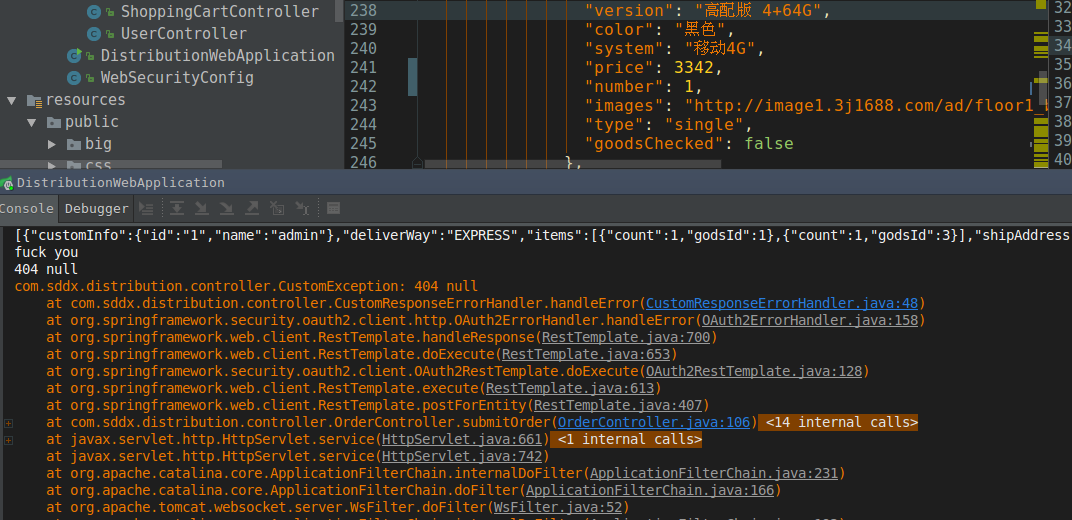The height and width of the screenshot is (520, 1072).
Task: Expand the big folder arrow
Action: pos(52,143)
